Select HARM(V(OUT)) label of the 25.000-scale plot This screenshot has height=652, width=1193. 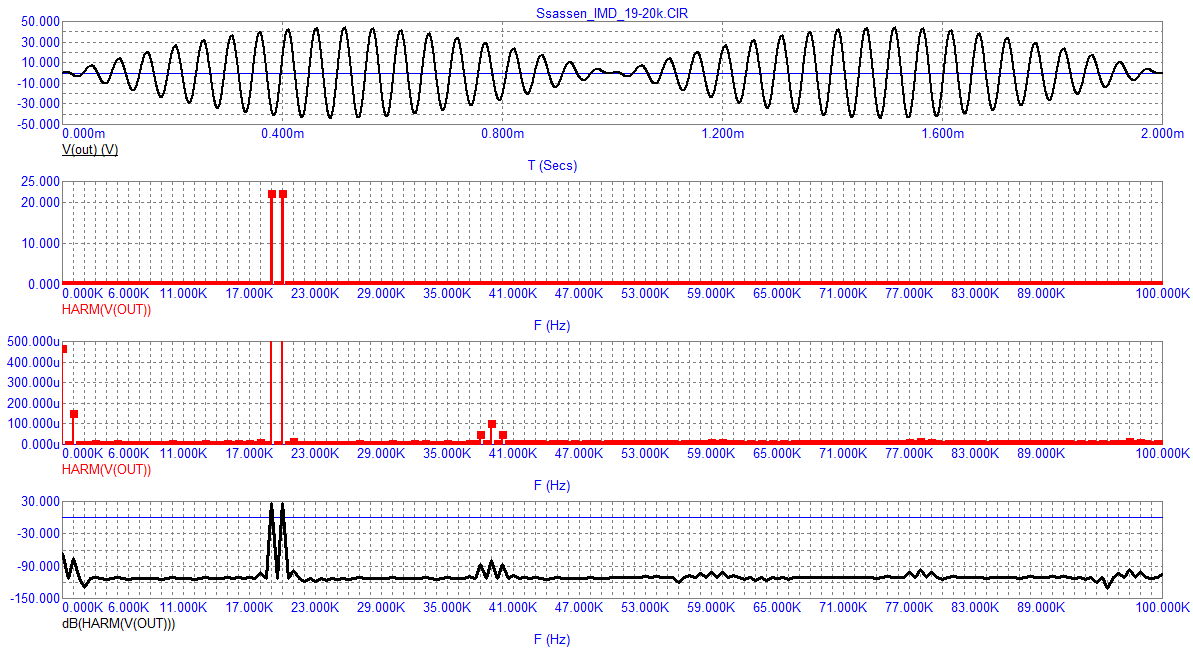(107, 310)
